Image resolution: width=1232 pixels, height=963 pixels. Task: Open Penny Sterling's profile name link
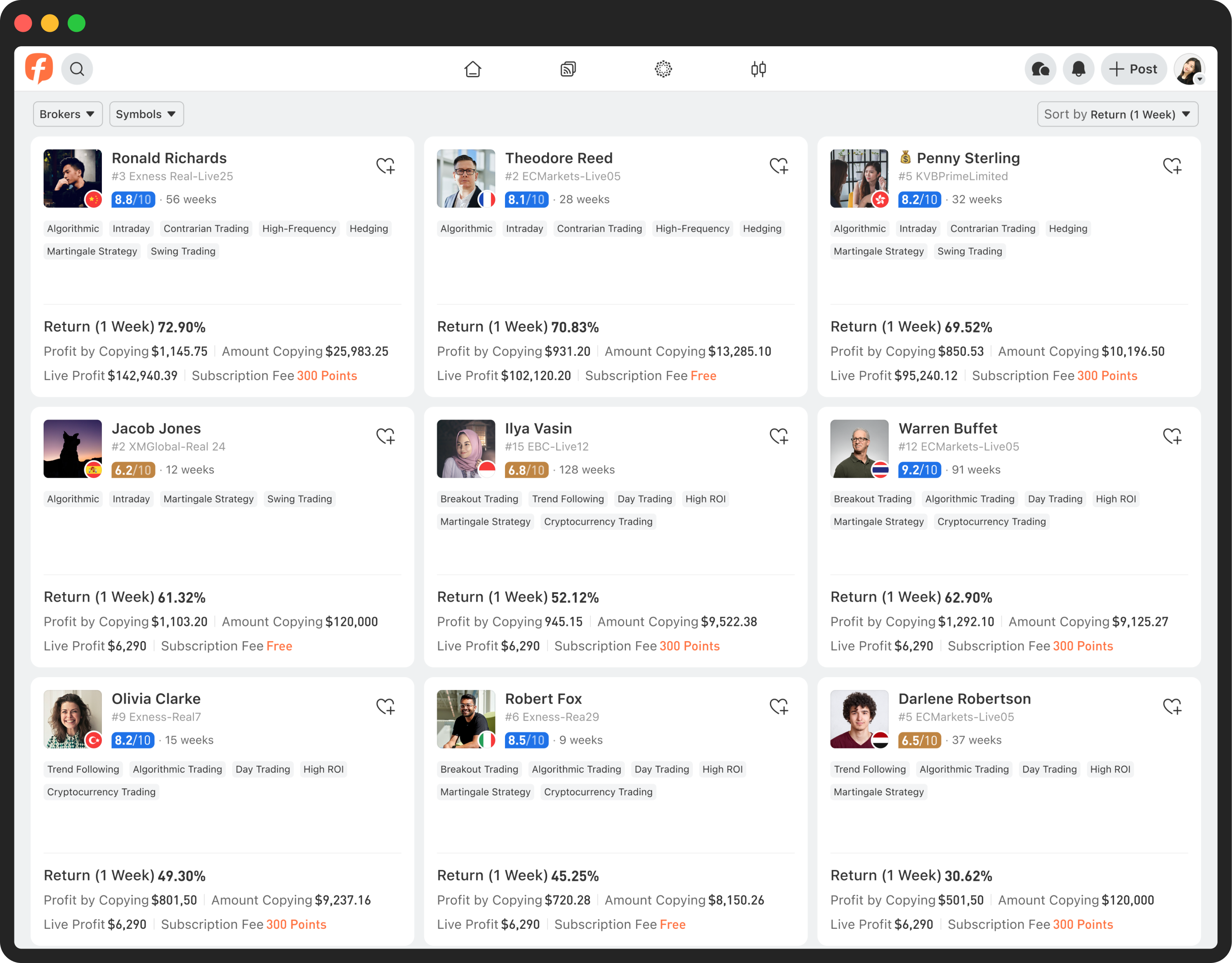(x=968, y=158)
